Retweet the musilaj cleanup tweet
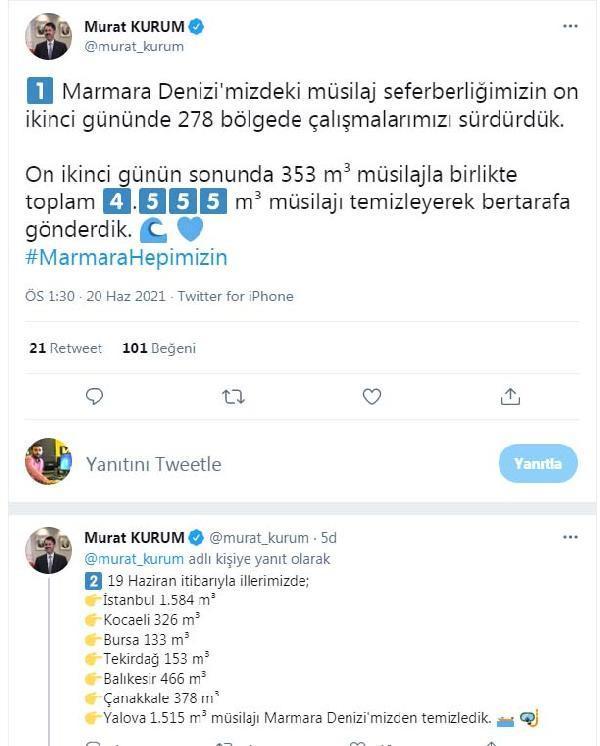 click(233, 397)
